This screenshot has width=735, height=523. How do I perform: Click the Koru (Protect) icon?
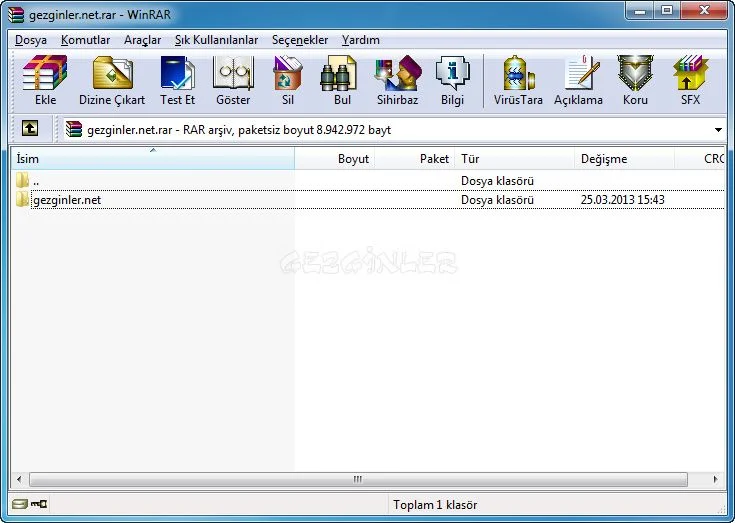(x=635, y=80)
